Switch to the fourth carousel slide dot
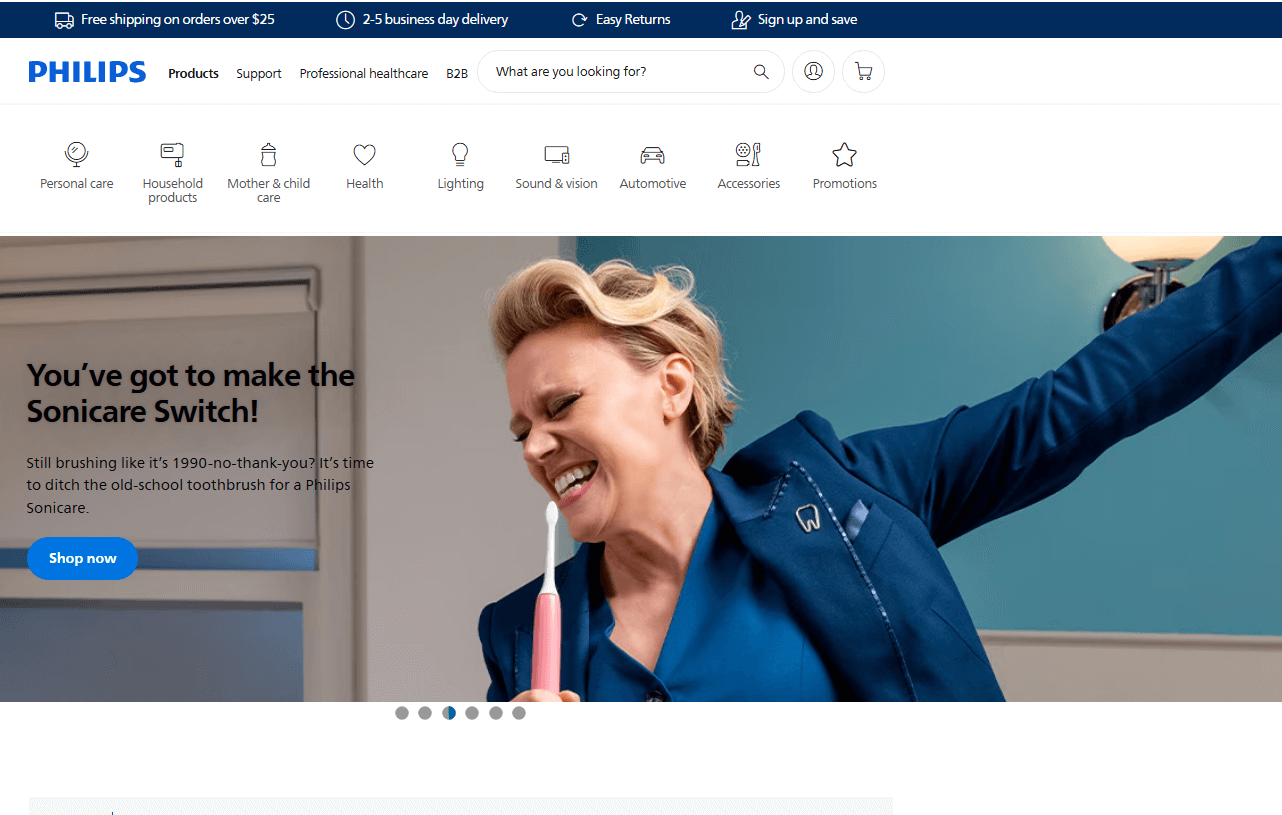The height and width of the screenshot is (815, 1282). pyautogui.click(x=472, y=713)
